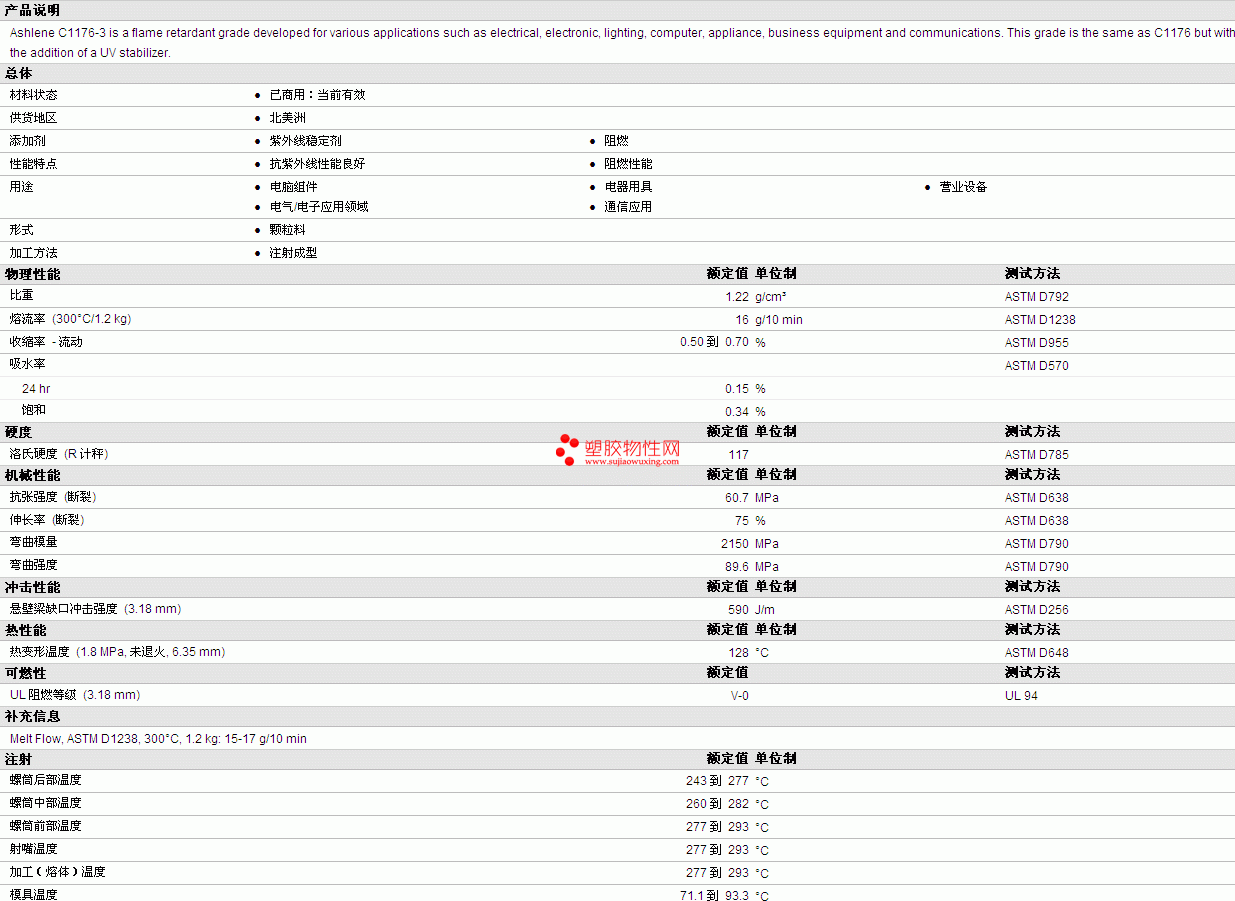The image size is (1235, 901).
Task: Click the 供货地区 row label
Action: pyautogui.click(x=34, y=118)
